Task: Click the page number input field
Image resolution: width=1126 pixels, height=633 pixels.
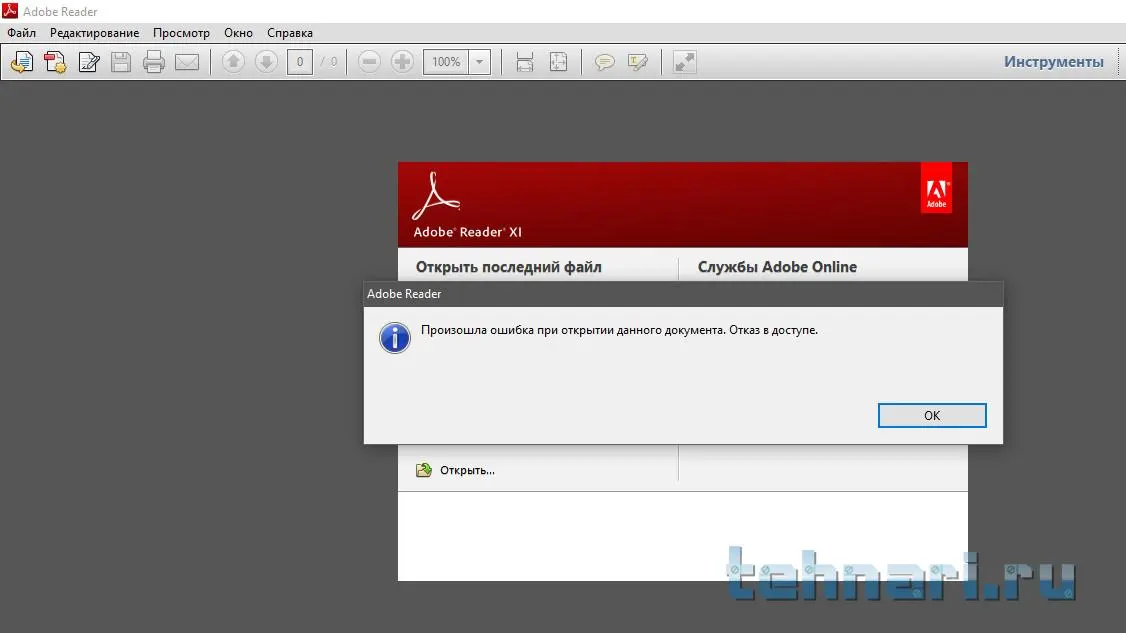Action: point(299,62)
